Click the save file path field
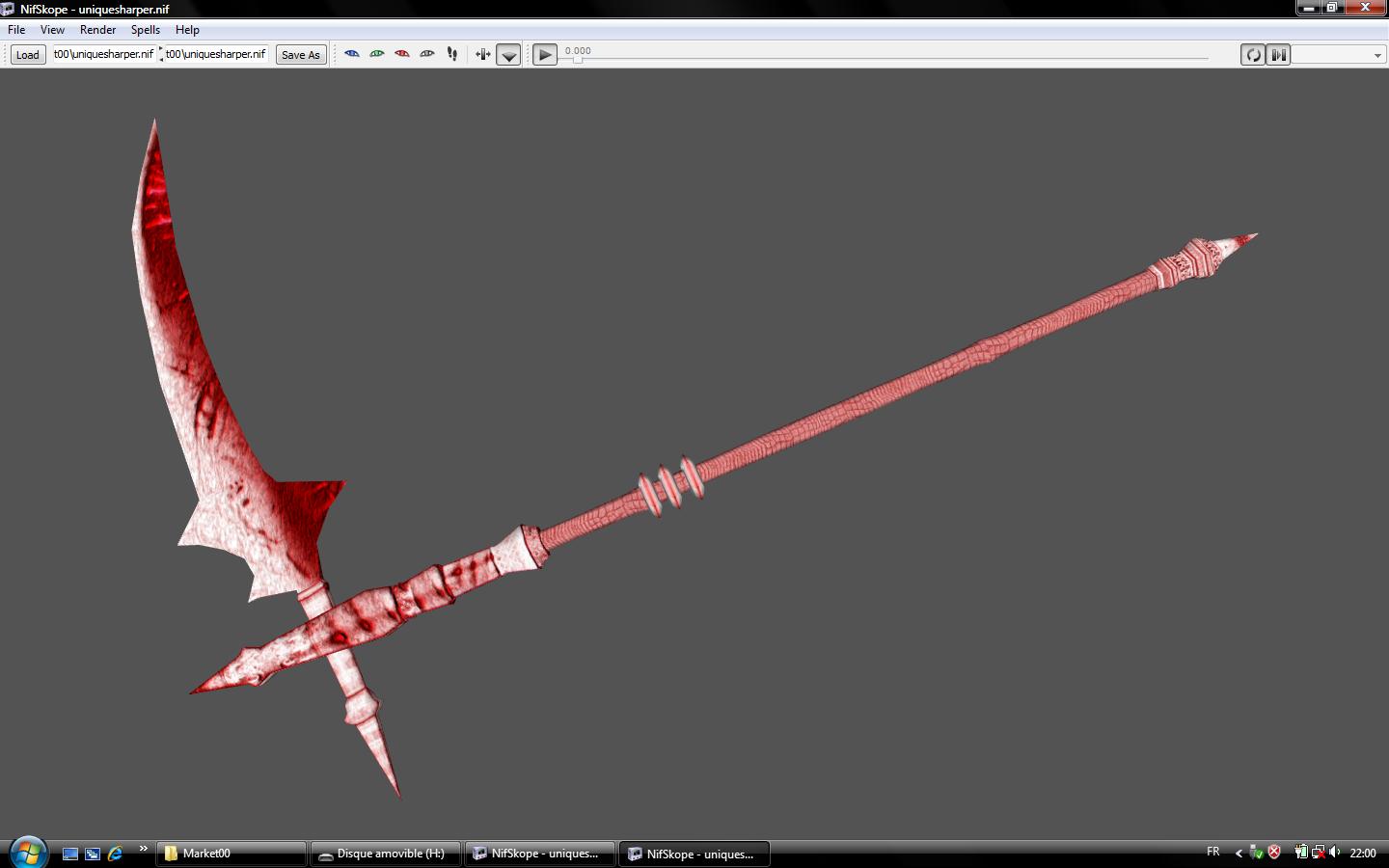Image resolution: width=1389 pixels, height=868 pixels. click(216, 54)
